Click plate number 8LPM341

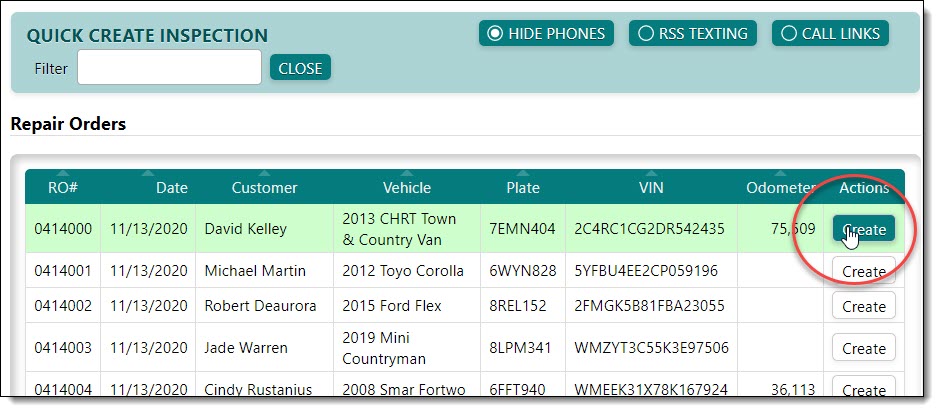click(x=520, y=348)
